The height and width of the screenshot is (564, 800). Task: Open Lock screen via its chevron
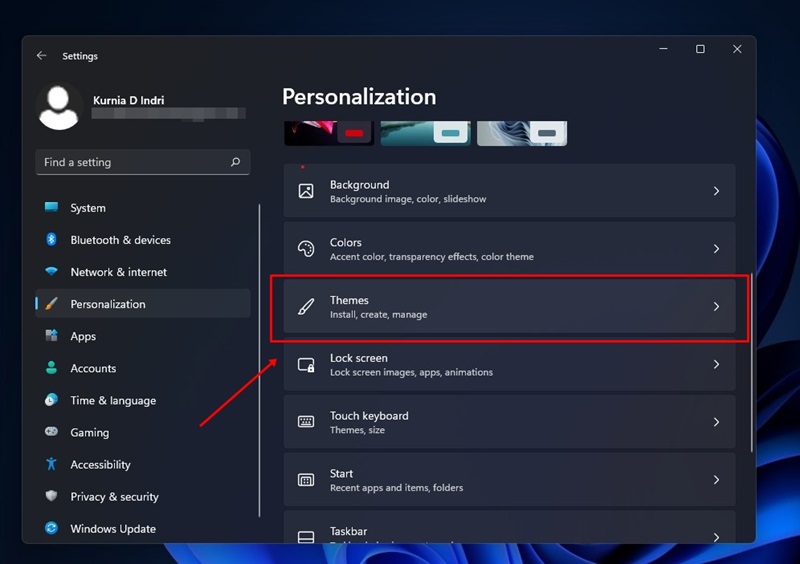point(716,364)
